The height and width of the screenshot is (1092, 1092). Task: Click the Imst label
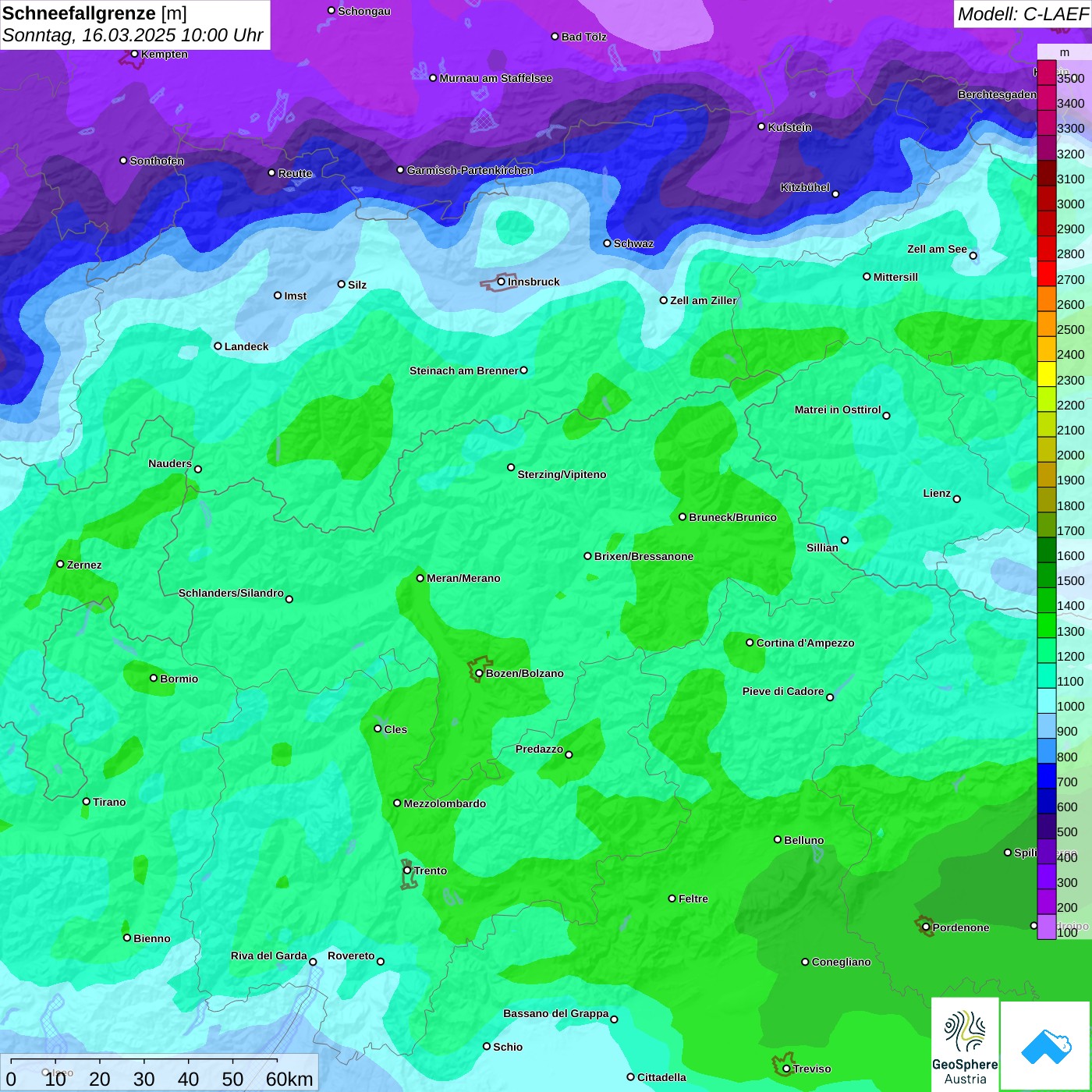click(295, 296)
